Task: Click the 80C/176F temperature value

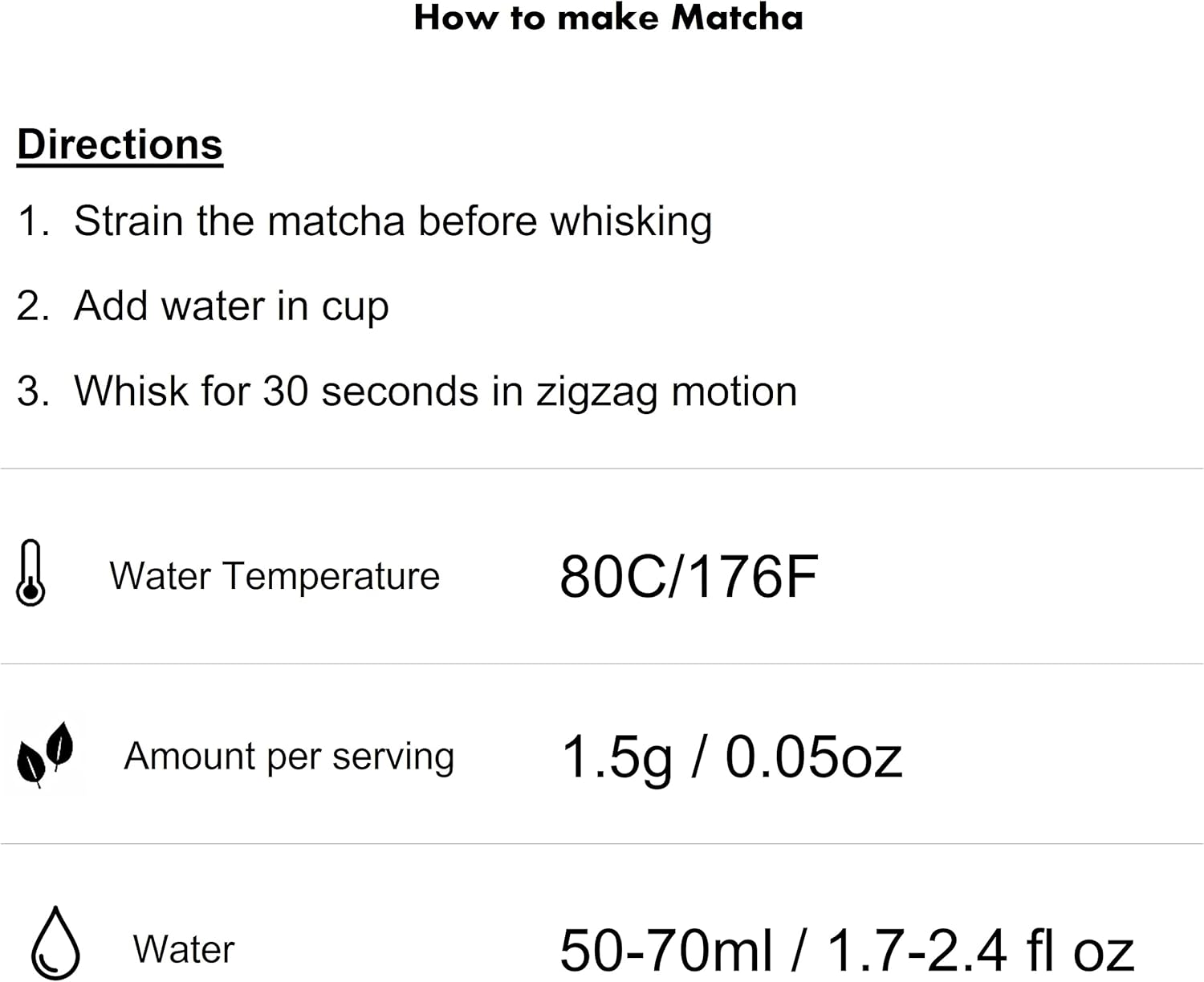Action: pyautogui.click(x=688, y=577)
